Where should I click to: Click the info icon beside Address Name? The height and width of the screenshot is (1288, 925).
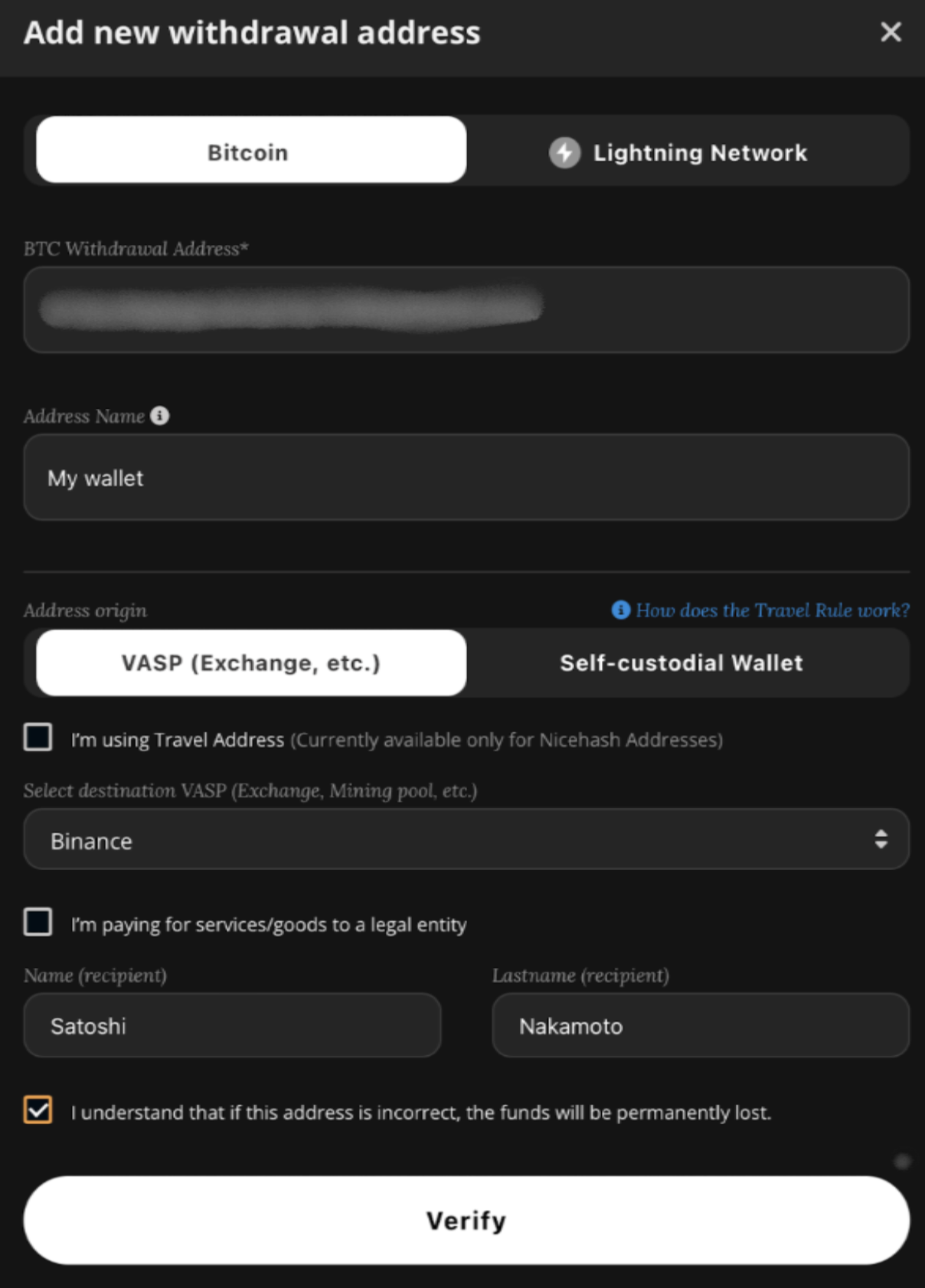[159, 416]
